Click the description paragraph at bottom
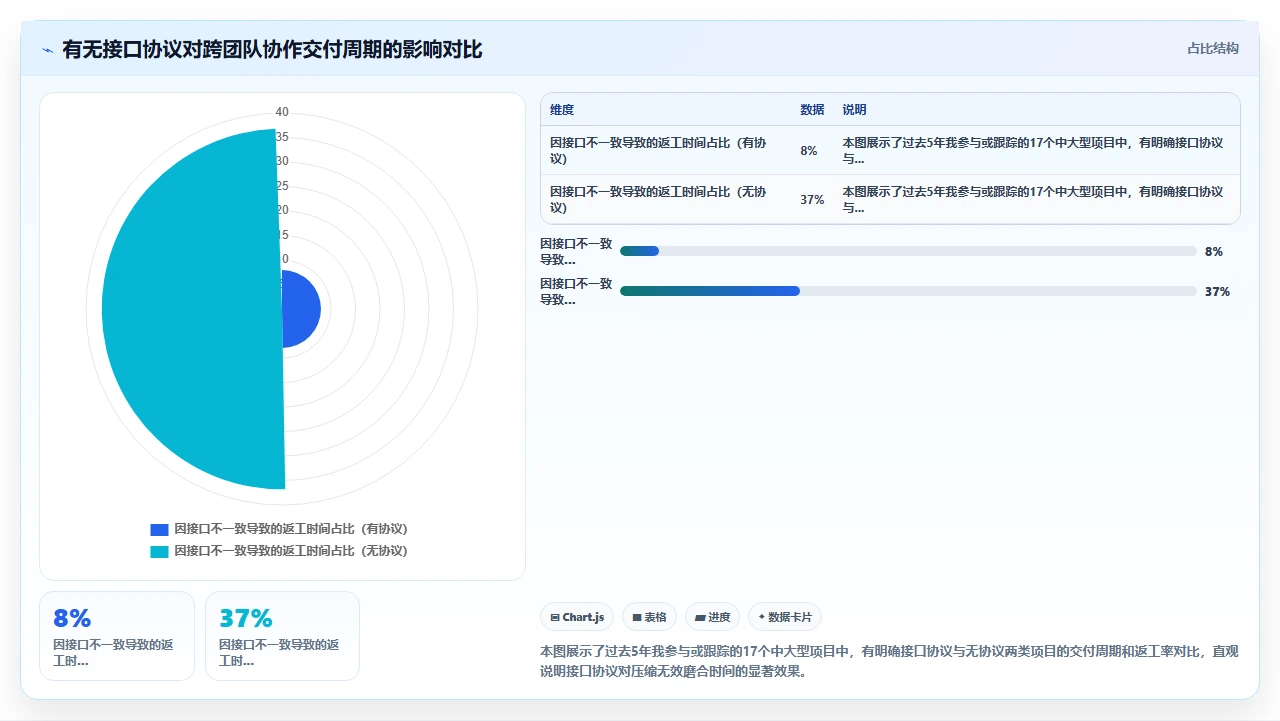Screen dimensions: 1280x721 click(x=889, y=661)
